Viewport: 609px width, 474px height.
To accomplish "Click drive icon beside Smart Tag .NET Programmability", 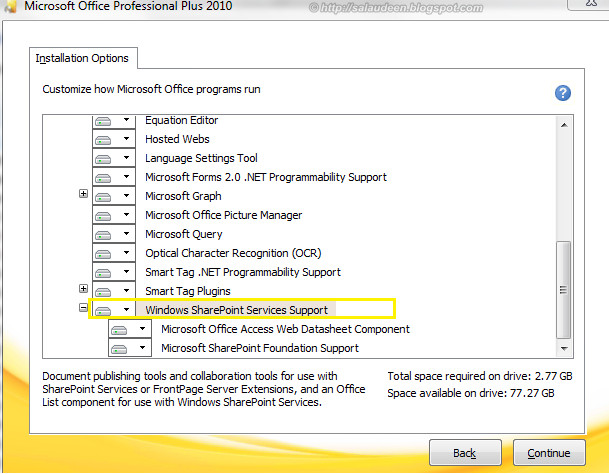I will pyautogui.click(x=103, y=273).
